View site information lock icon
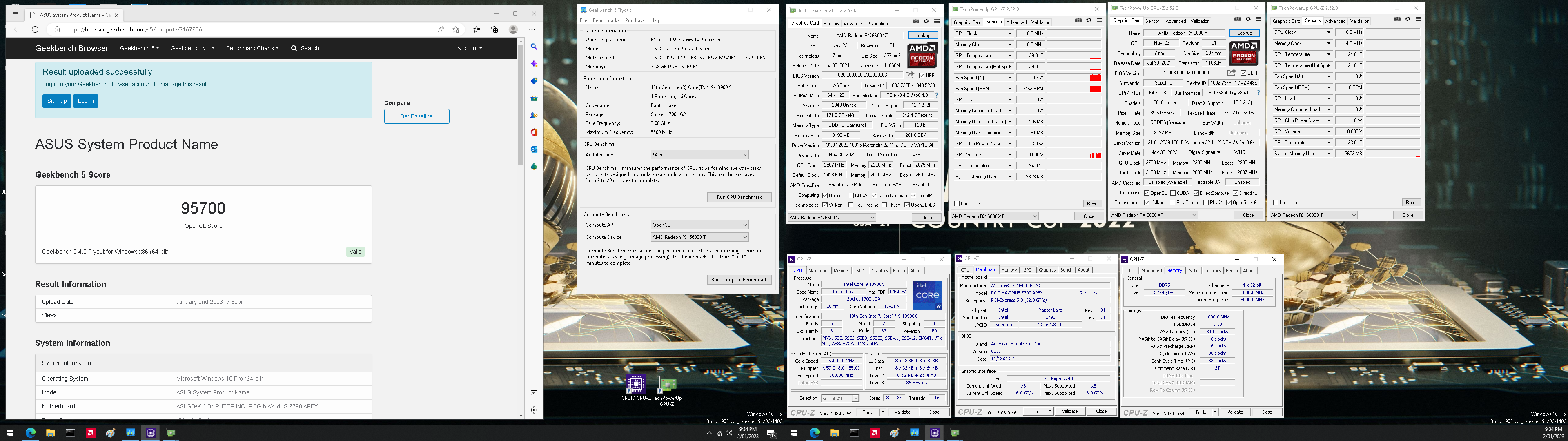This screenshot has height=441, width=1568. pos(57,29)
